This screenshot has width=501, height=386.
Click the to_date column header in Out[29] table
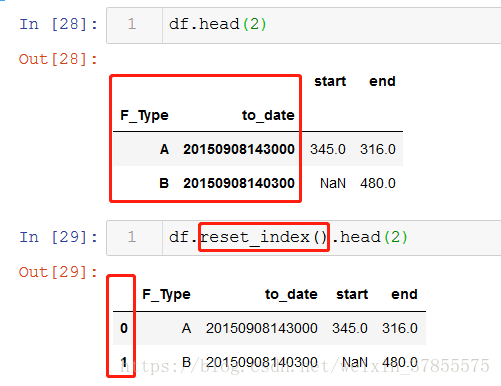pos(291,294)
